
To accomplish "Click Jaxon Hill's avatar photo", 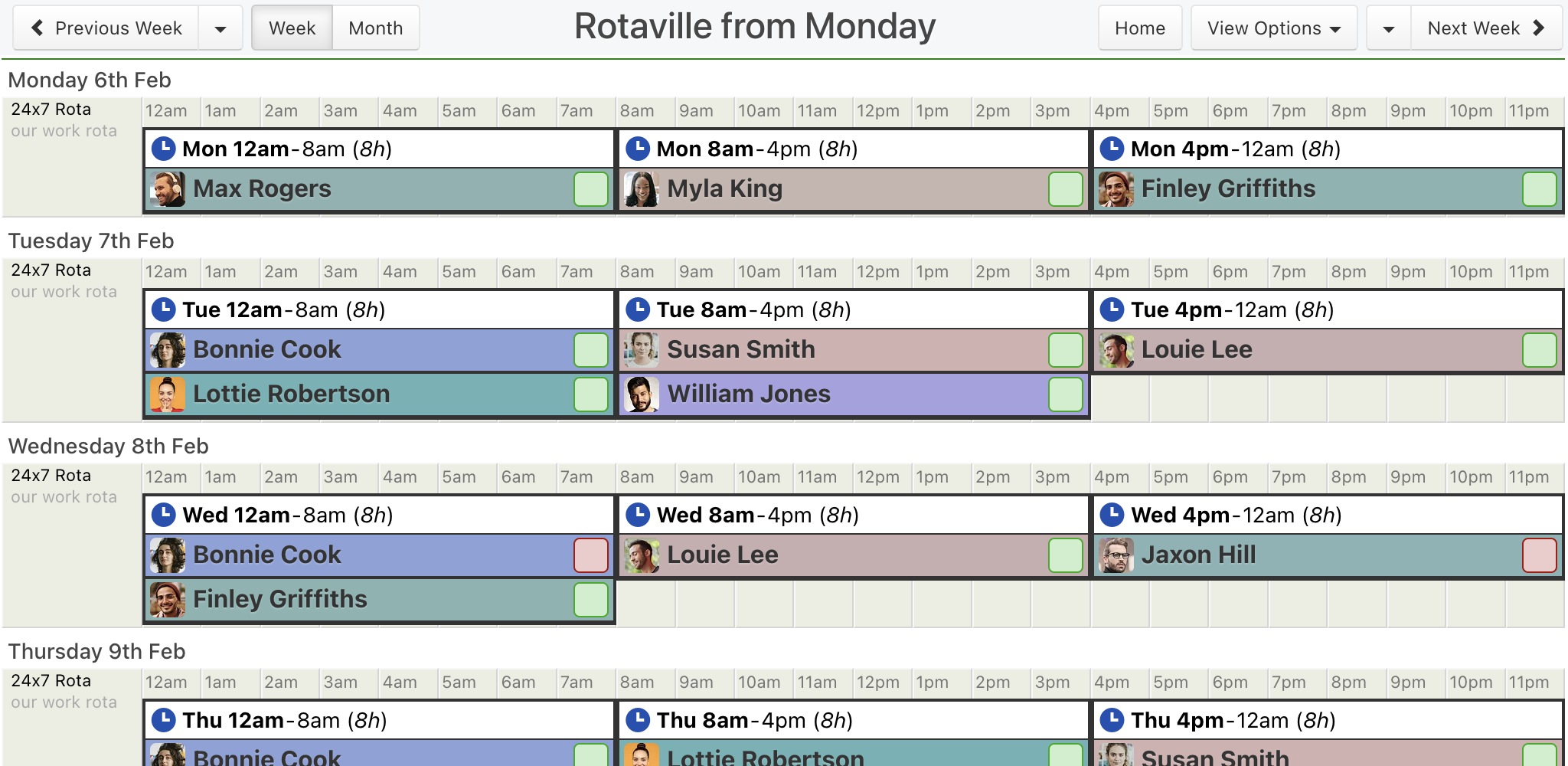I will click(x=1116, y=555).
